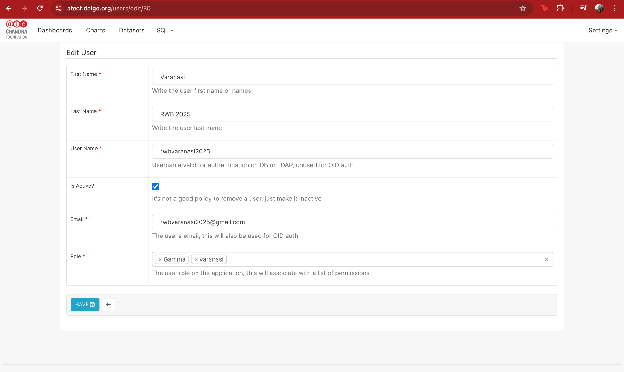Open the media control toolbar icon
The image size is (624, 372).
pos(583,8)
